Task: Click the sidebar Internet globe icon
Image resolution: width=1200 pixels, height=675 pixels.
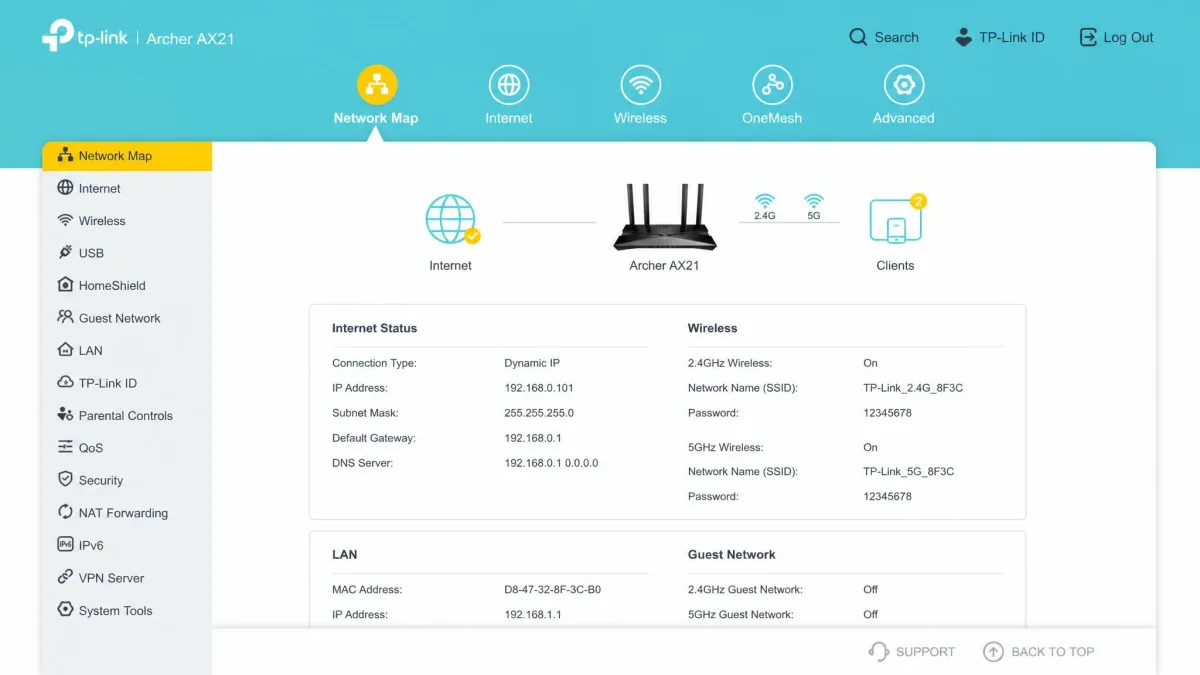Action: coord(65,188)
